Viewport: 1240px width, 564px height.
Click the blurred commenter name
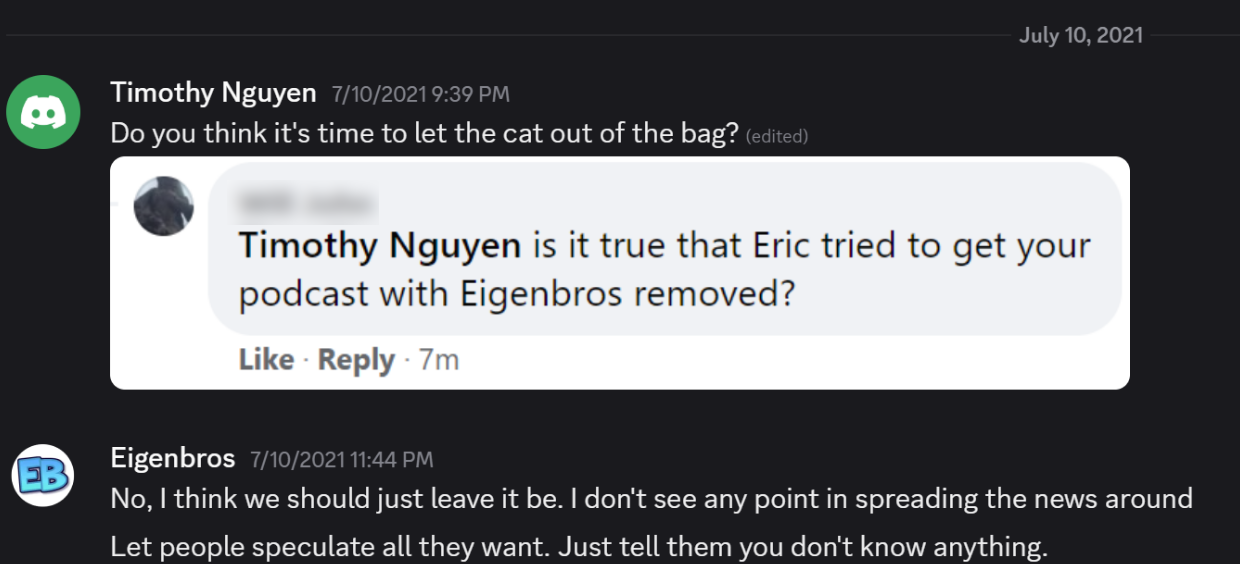point(307,204)
